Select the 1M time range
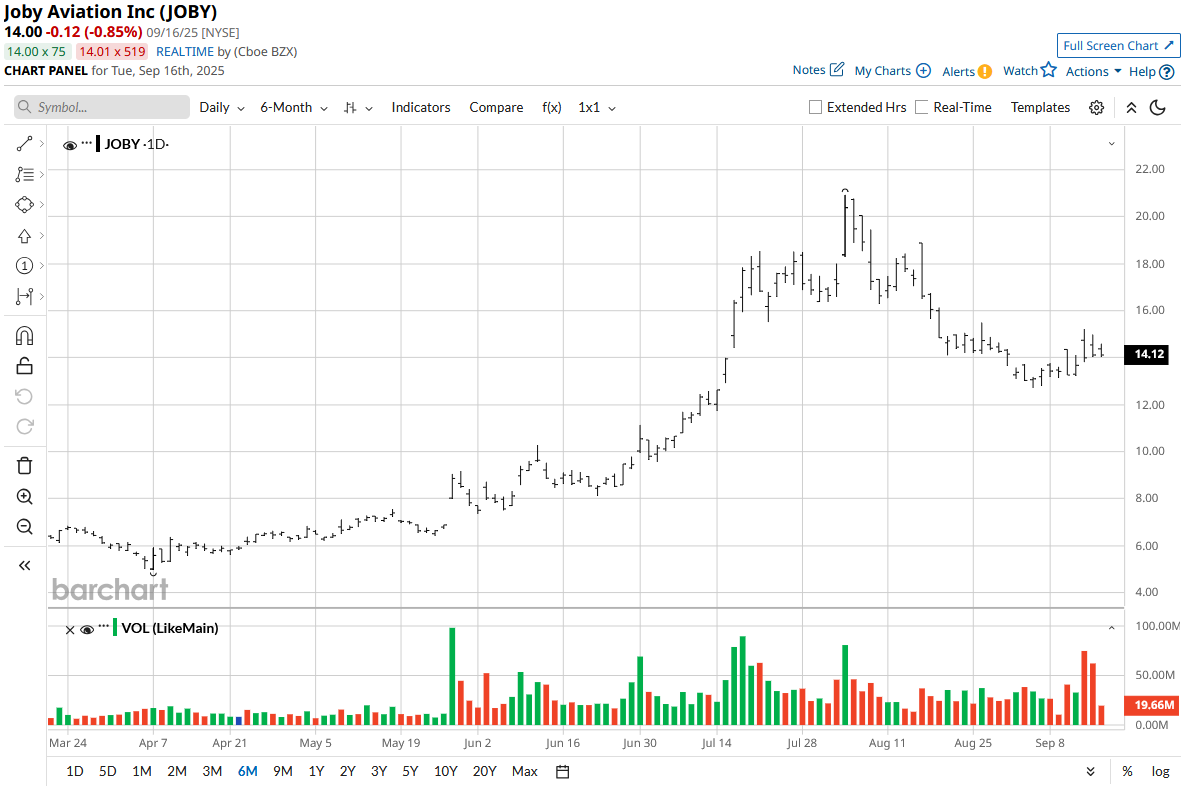1194x812 pixels. tap(142, 772)
